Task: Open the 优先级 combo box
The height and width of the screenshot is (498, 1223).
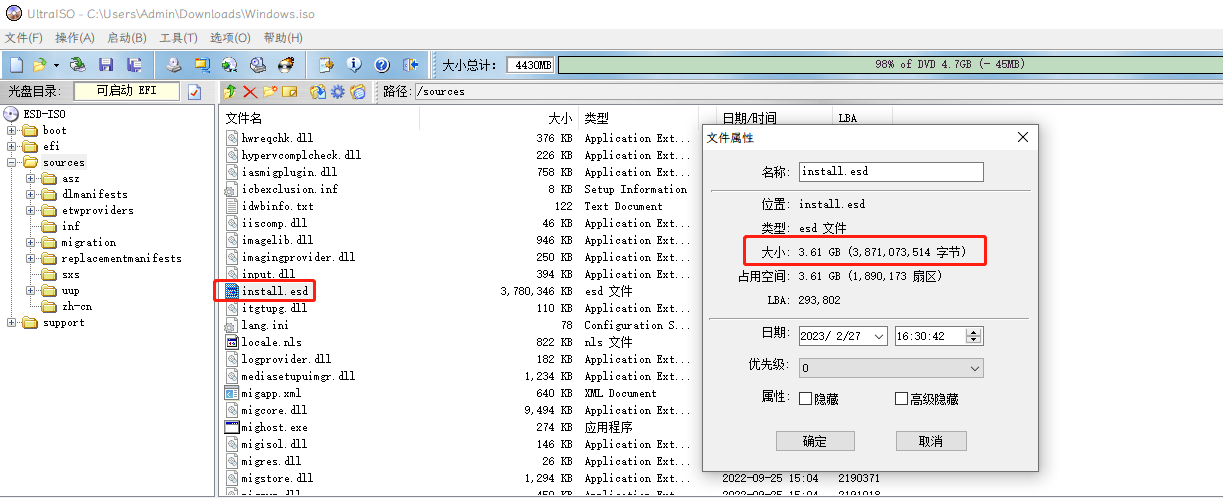Action: click(x=891, y=368)
